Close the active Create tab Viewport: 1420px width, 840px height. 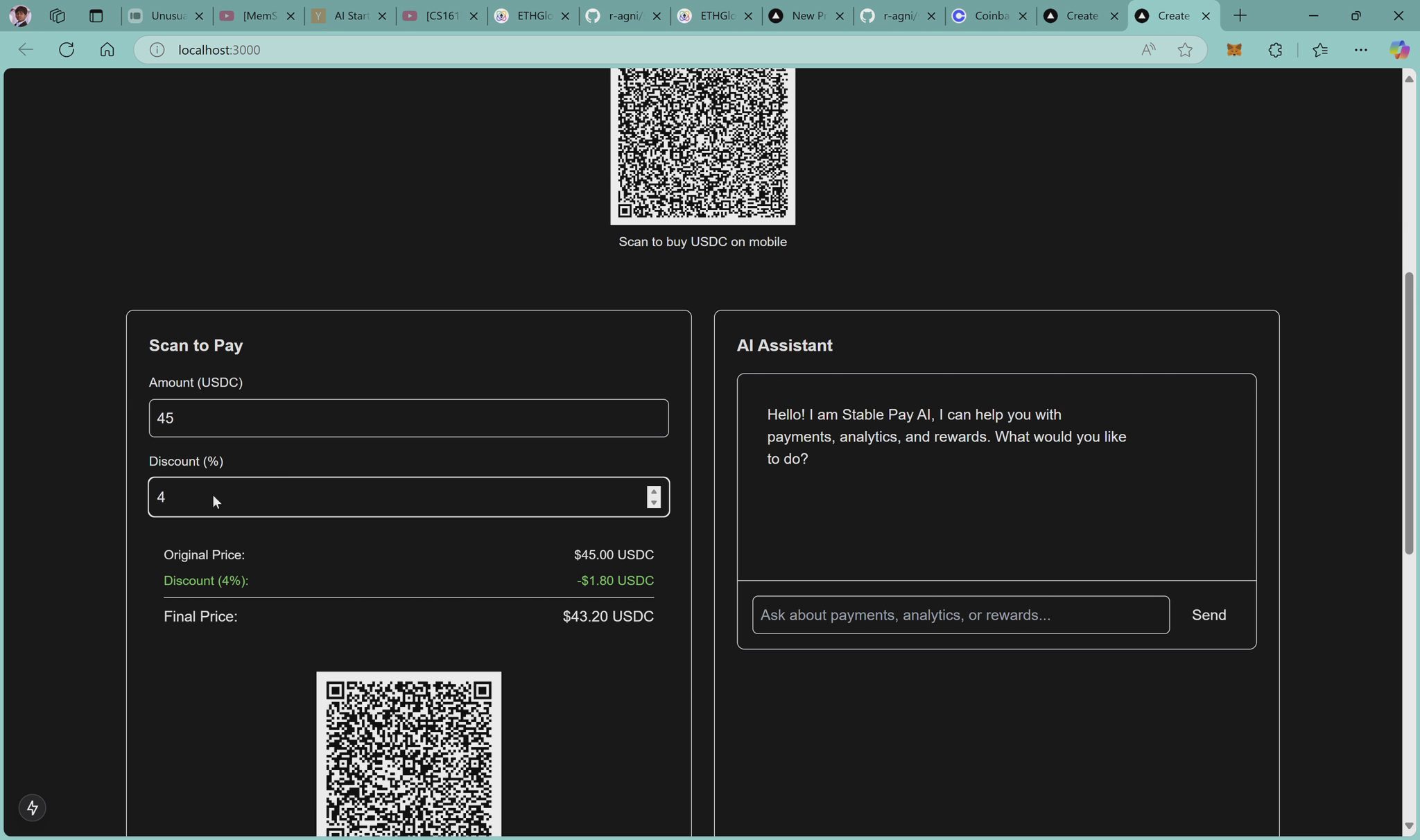(1206, 16)
